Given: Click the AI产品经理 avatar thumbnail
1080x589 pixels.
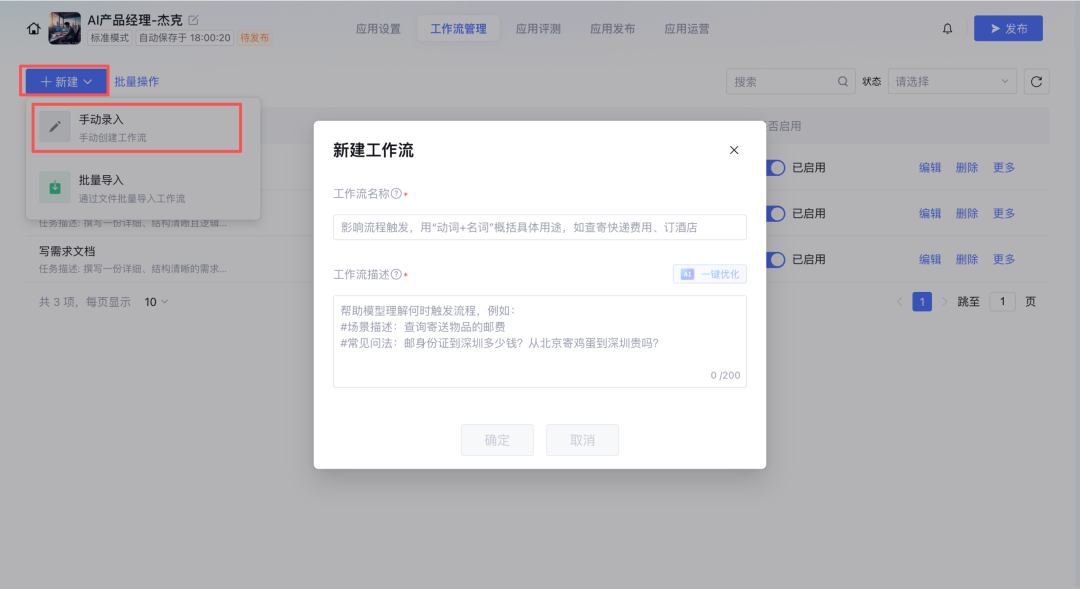Looking at the screenshot, I should point(64,27).
